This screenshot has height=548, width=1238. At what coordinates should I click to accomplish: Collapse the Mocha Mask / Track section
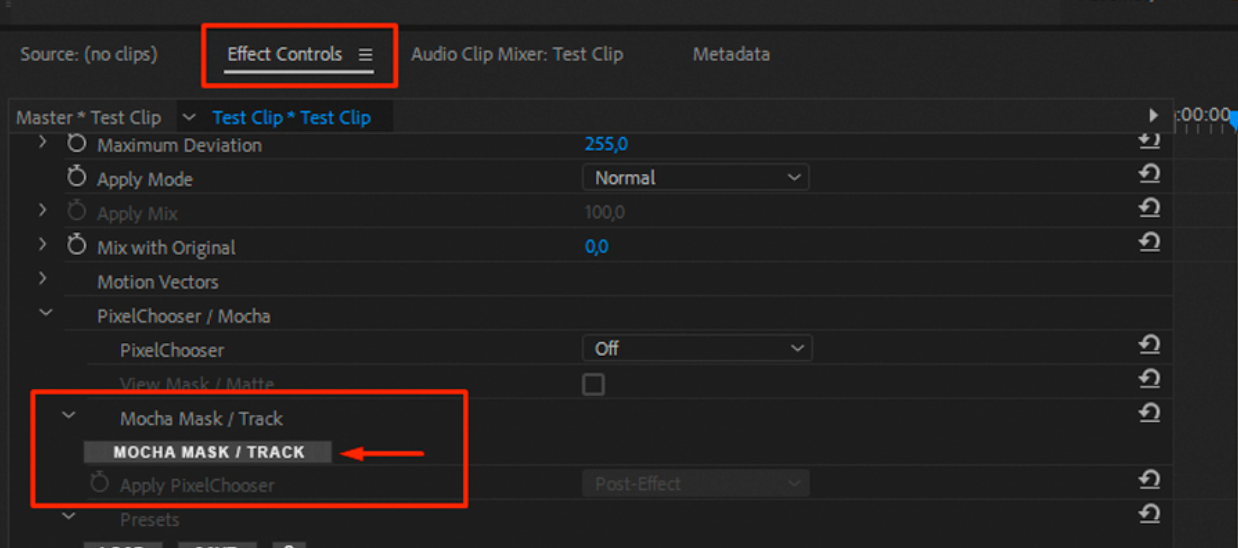[x=69, y=415]
